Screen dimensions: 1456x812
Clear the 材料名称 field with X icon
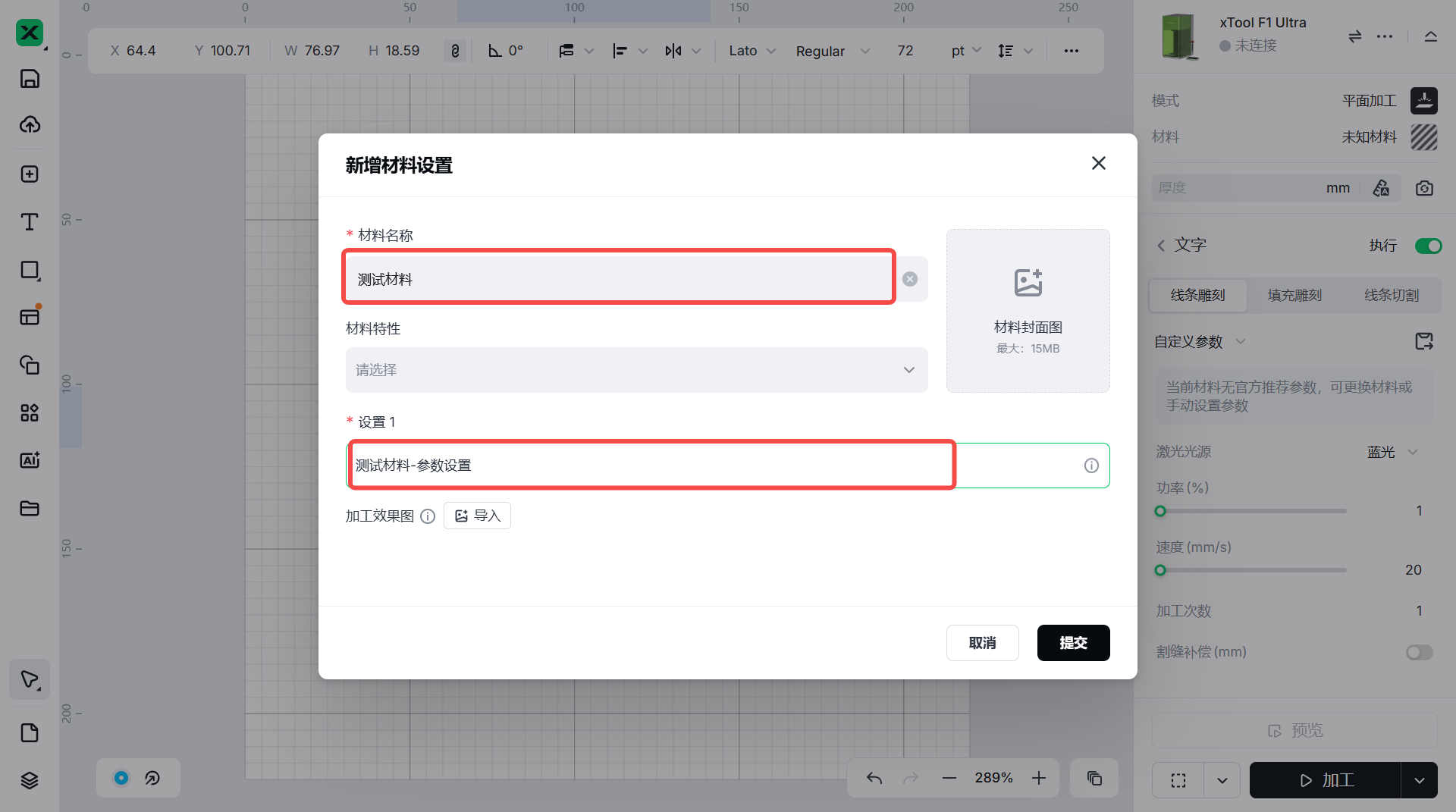pyautogui.click(x=910, y=279)
